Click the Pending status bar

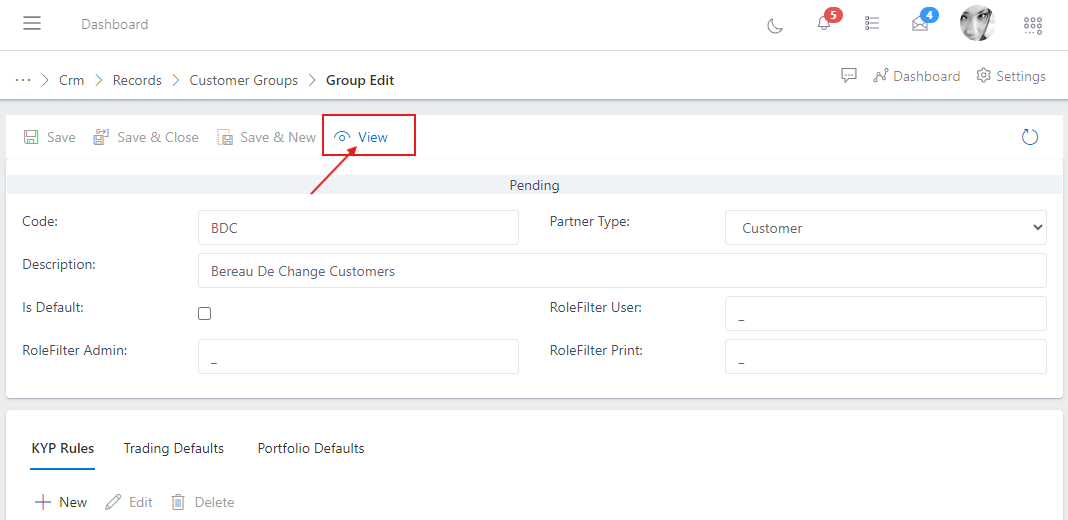534,185
